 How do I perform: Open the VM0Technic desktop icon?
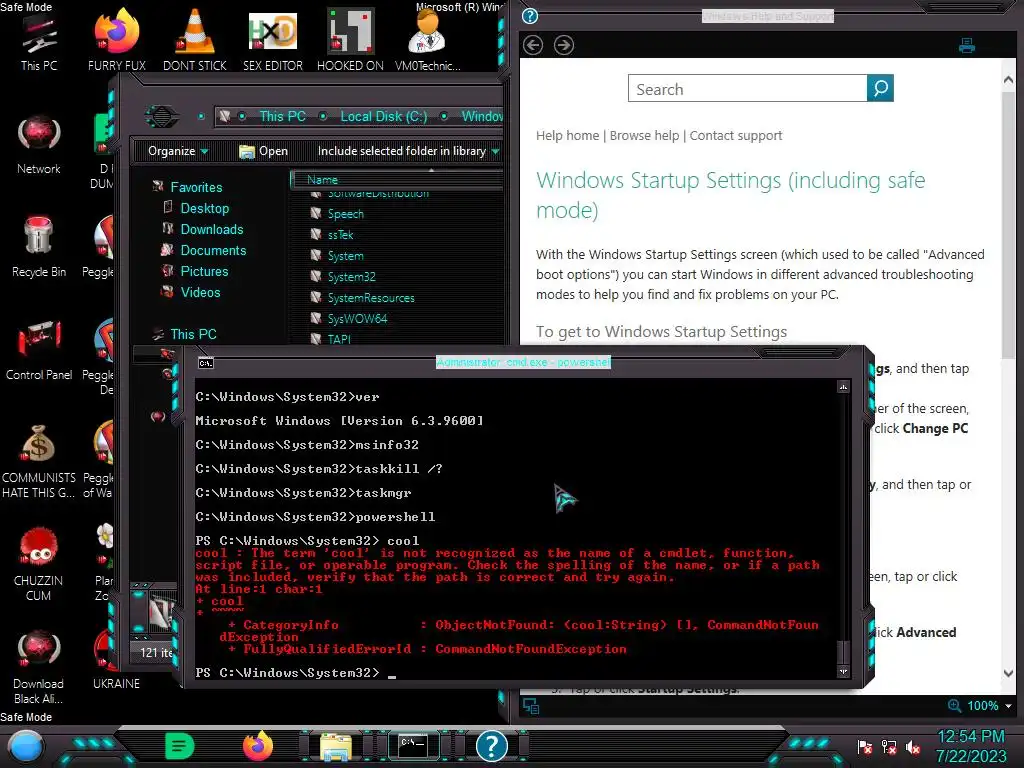(428, 40)
